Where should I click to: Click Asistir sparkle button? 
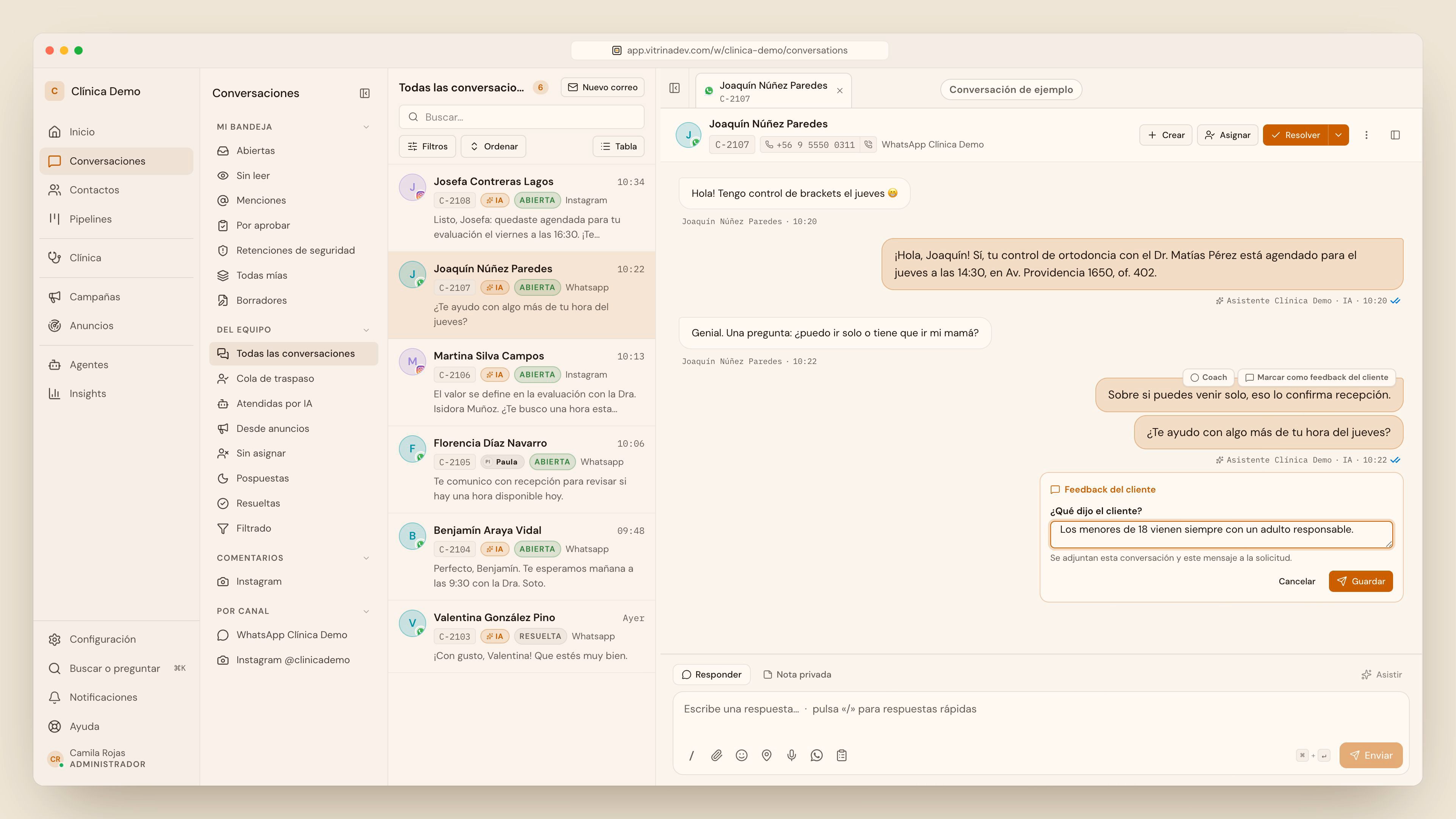pos(1381,674)
